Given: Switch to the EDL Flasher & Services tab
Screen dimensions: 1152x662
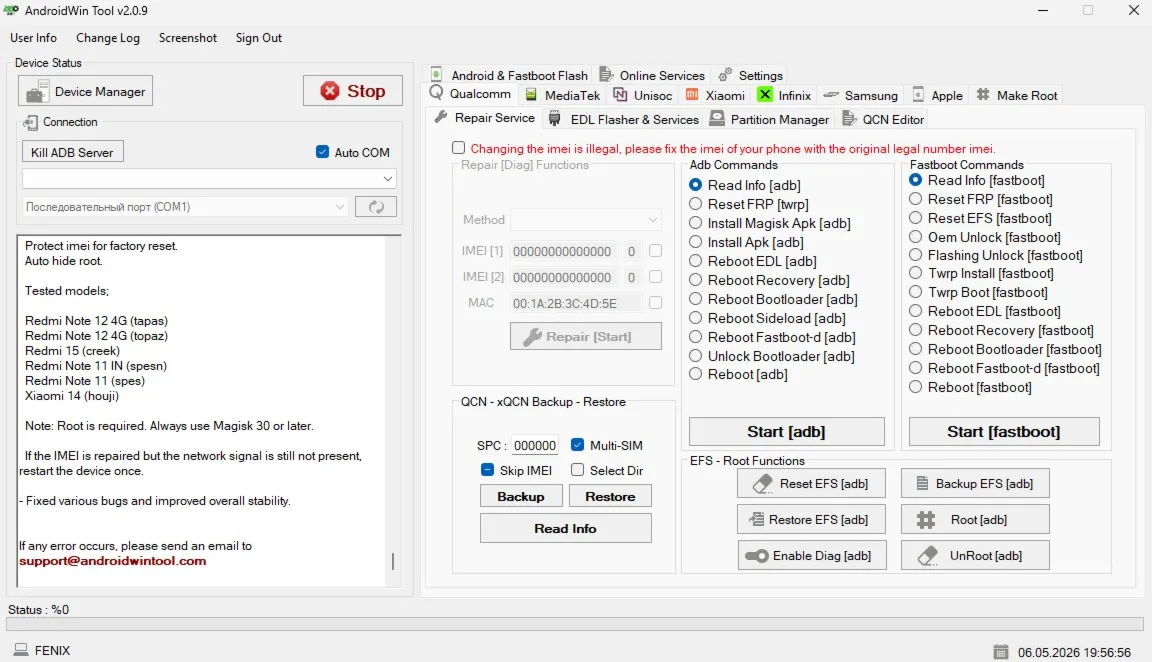Looking at the screenshot, I should point(624,119).
